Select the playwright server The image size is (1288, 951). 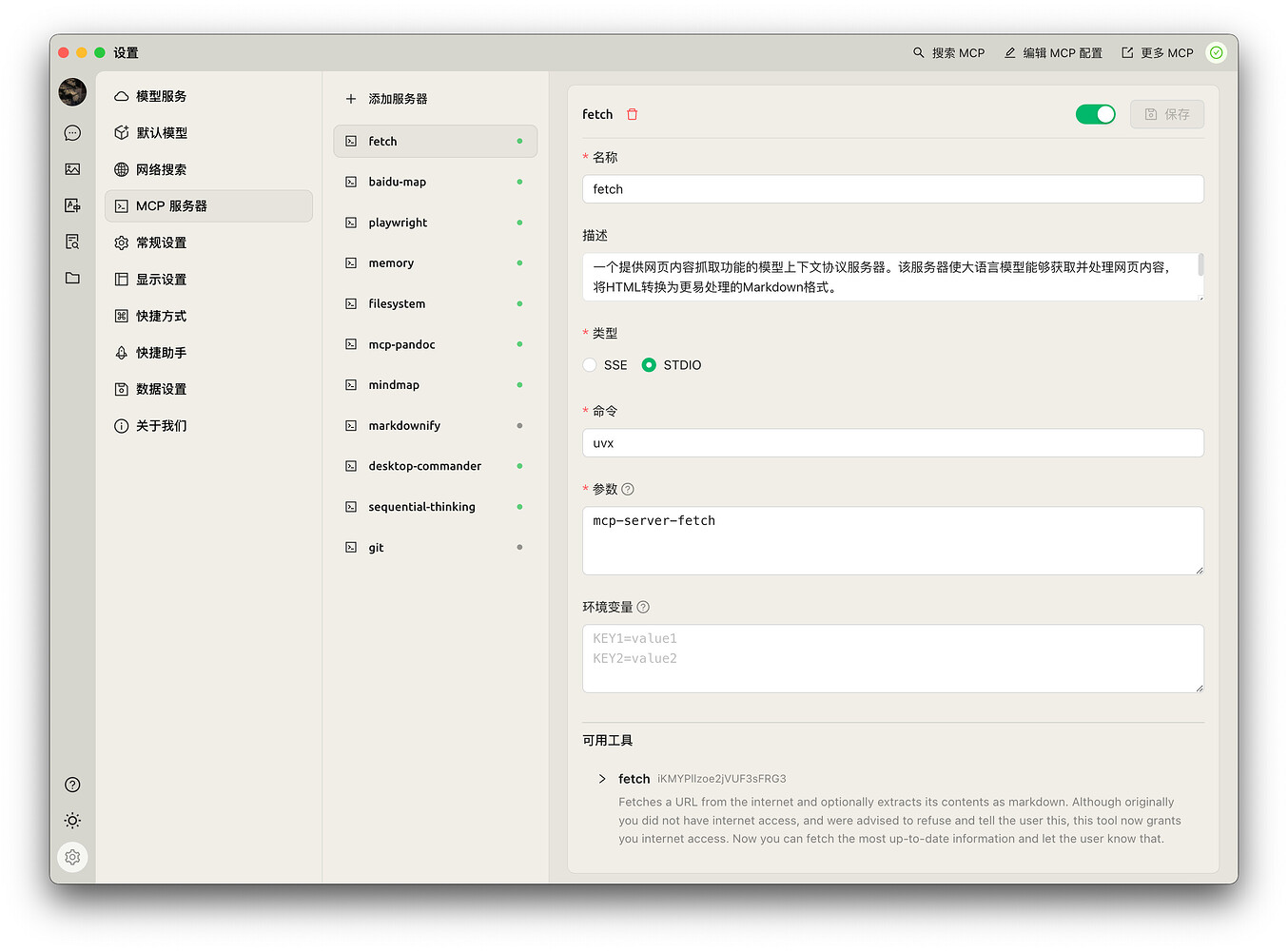click(x=435, y=223)
